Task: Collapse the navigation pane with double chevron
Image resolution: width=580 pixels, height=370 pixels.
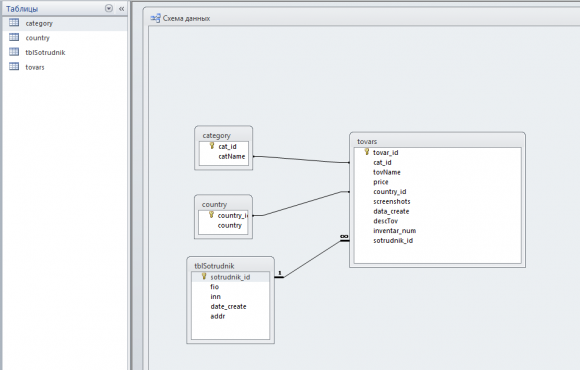Action: [121, 9]
